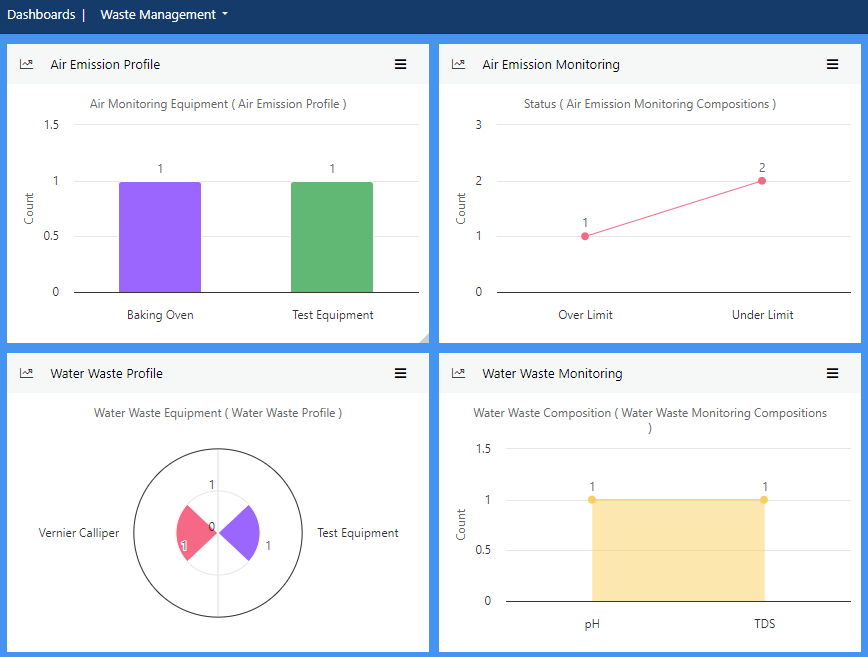The width and height of the screenshot is (868, 657).
Task: Grab the Air Emission Profile resize handle
Action: click(x=423, y=338)
